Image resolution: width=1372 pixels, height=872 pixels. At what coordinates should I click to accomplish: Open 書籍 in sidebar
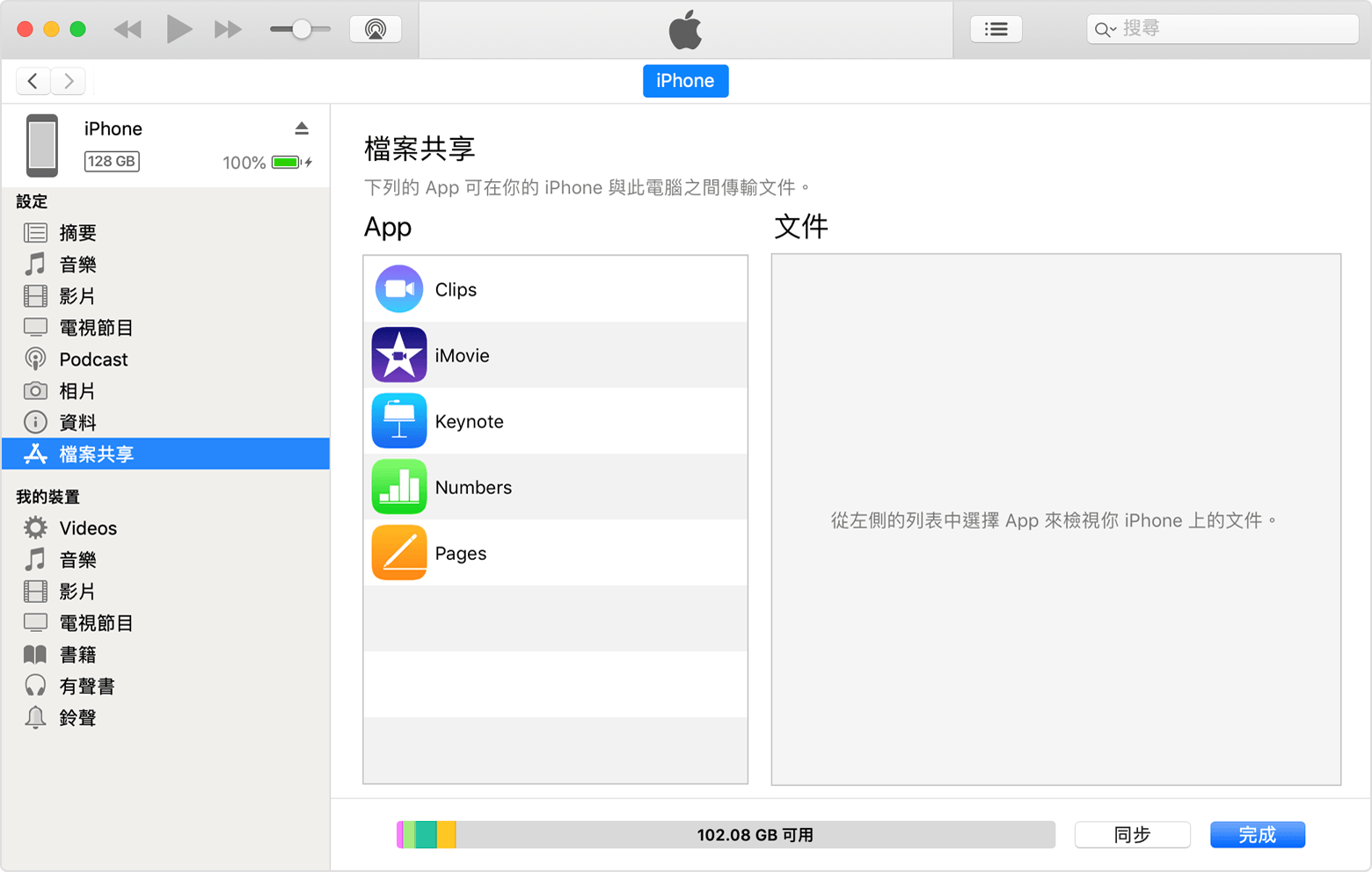[x=165, y=655]
